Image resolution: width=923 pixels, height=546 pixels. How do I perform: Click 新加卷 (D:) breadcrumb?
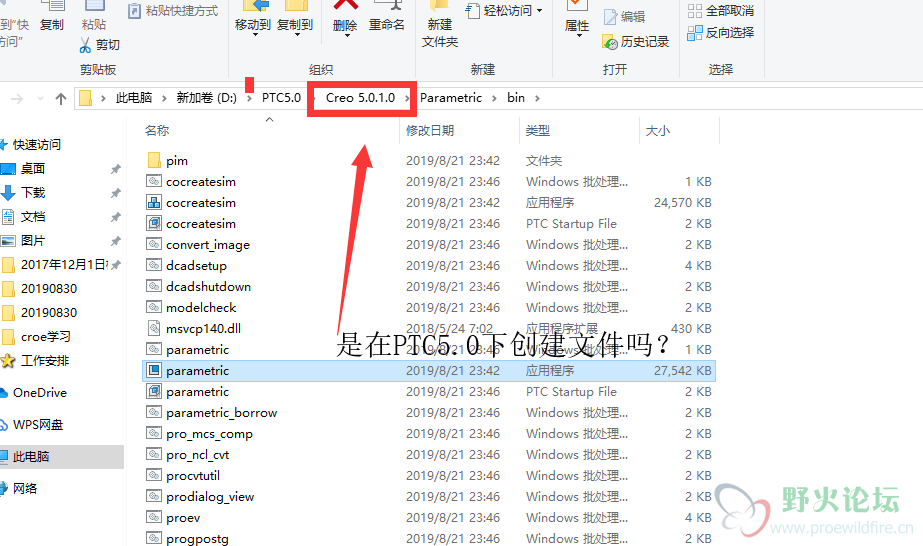click(x=207, y=98)
